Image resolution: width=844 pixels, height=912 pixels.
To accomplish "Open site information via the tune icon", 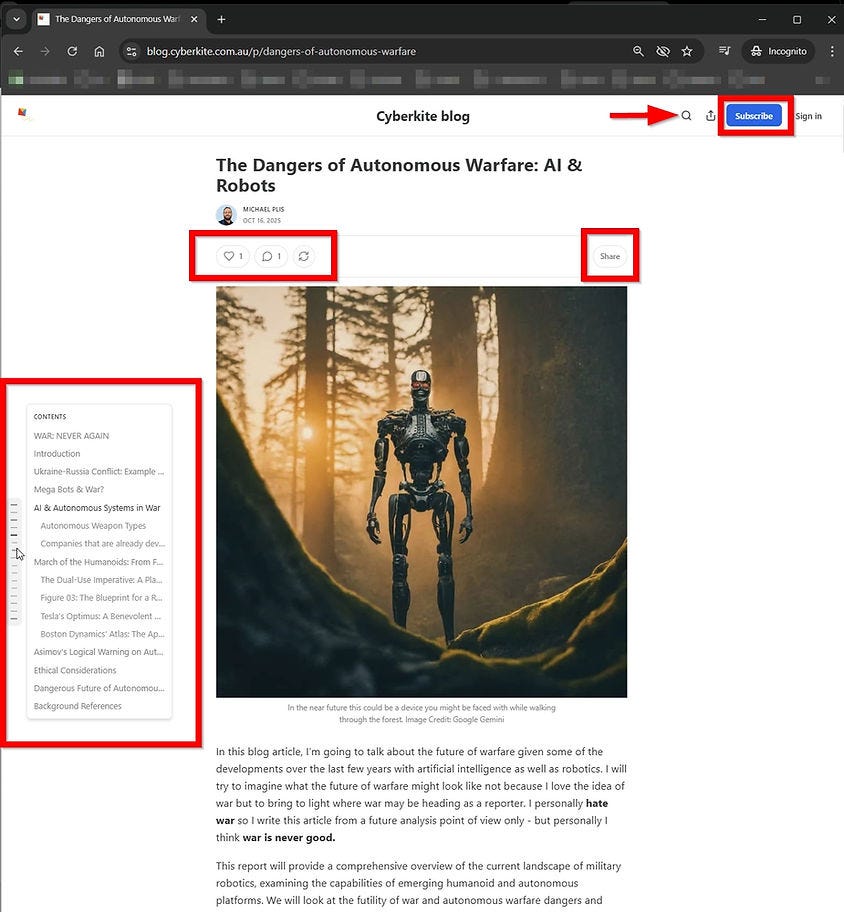I will click(132, 51).
